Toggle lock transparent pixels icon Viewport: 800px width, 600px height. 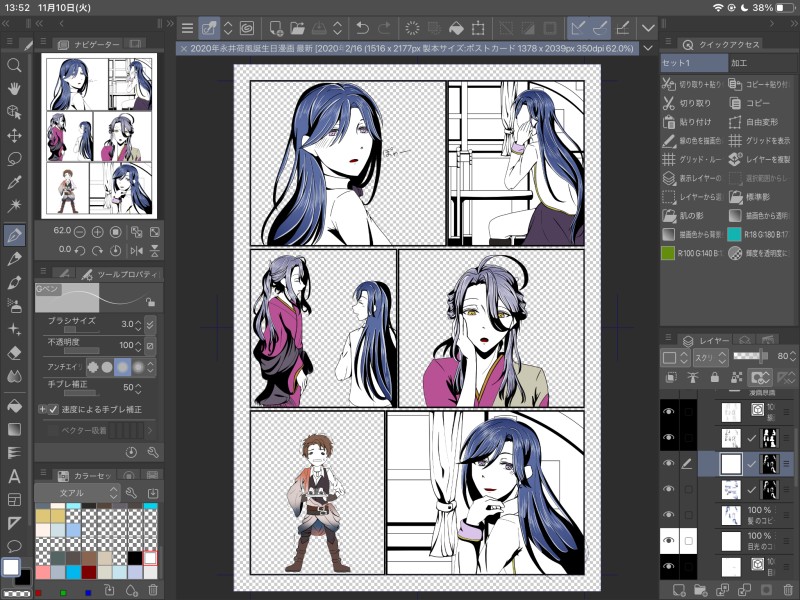click(736, 378)
